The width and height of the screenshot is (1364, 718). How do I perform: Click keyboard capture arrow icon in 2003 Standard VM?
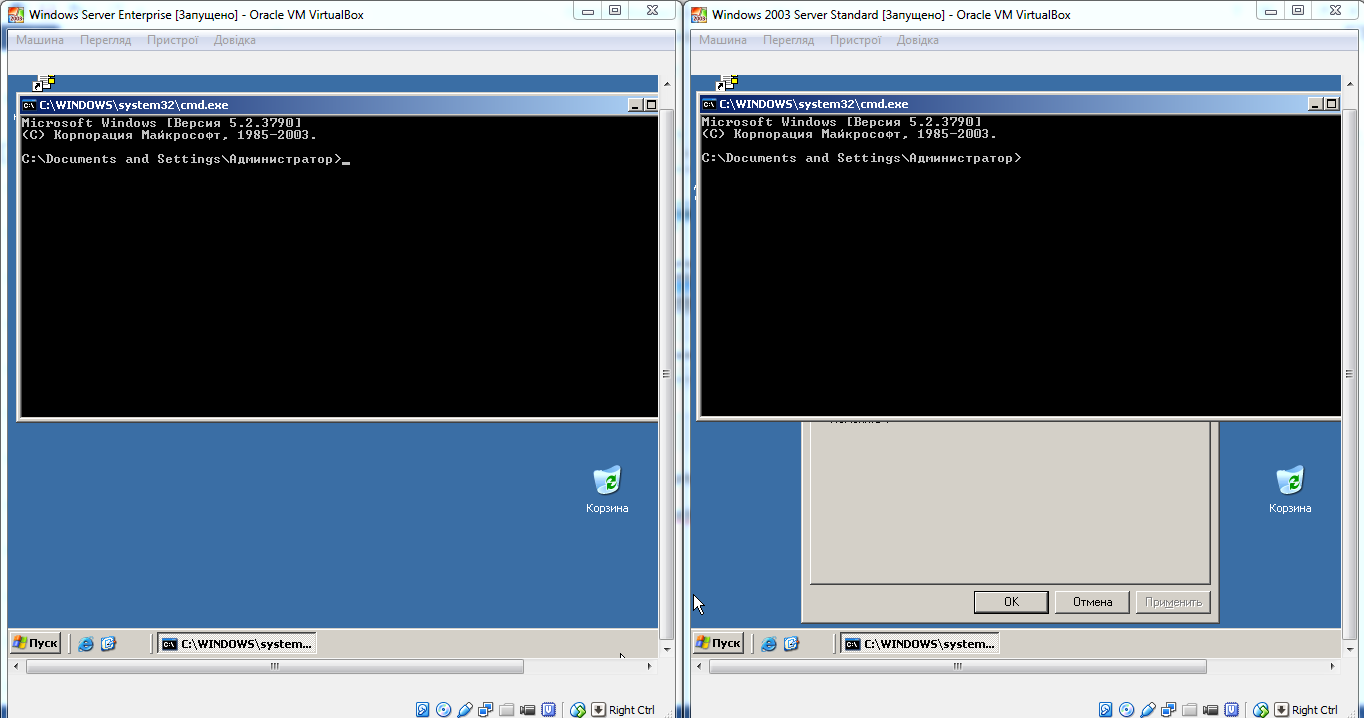click(x=1281, y=710)
